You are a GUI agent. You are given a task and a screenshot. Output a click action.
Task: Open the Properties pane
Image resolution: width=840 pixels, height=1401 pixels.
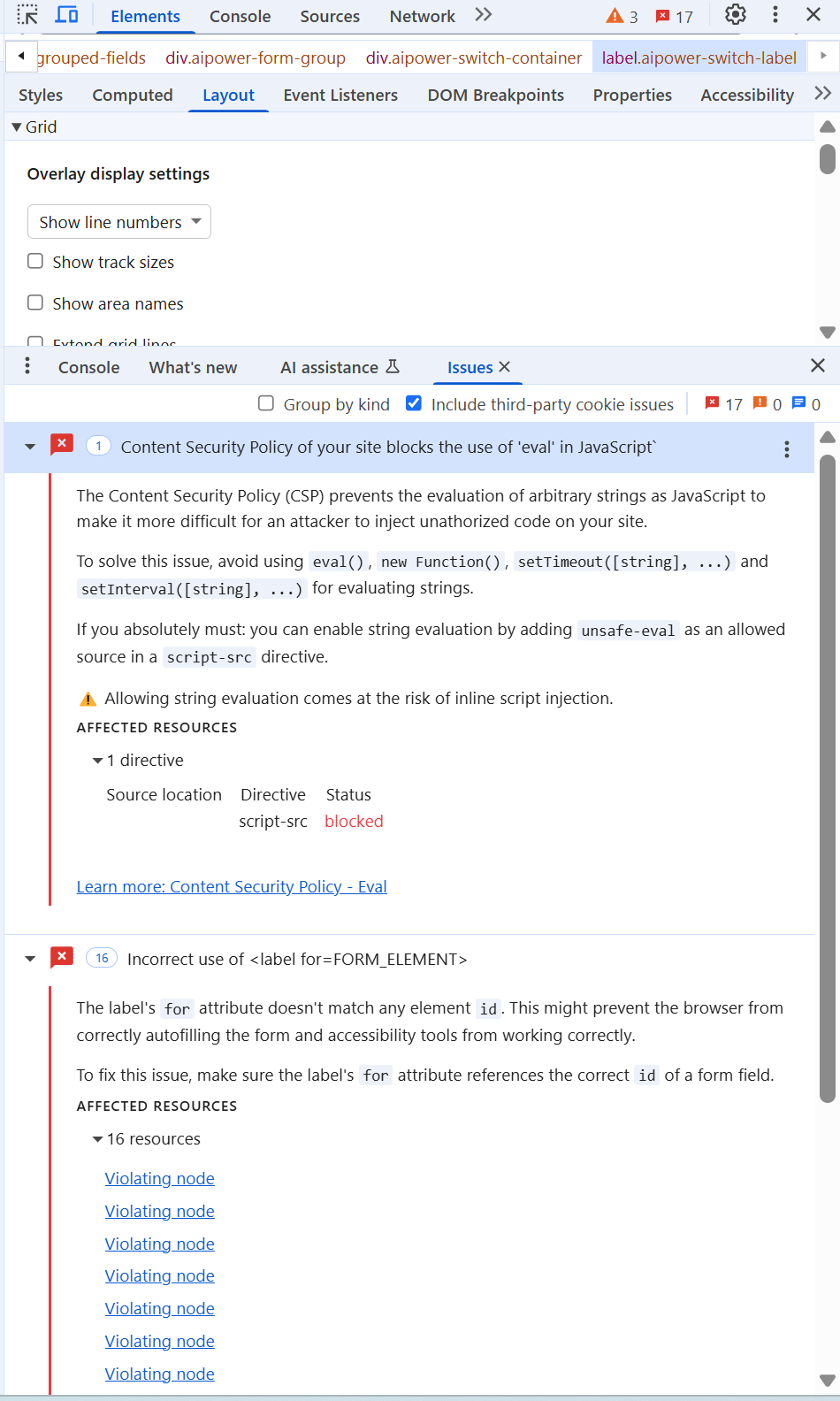(632, 95)
